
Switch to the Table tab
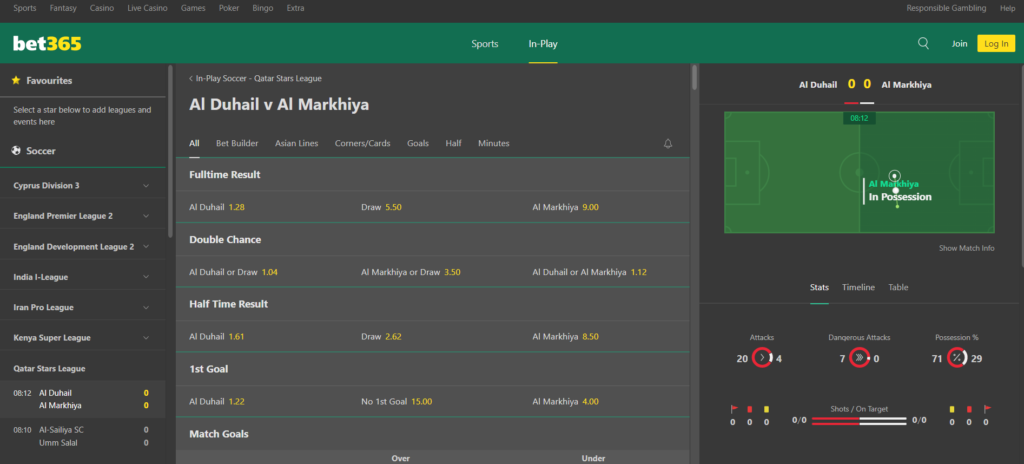(898, 288)
